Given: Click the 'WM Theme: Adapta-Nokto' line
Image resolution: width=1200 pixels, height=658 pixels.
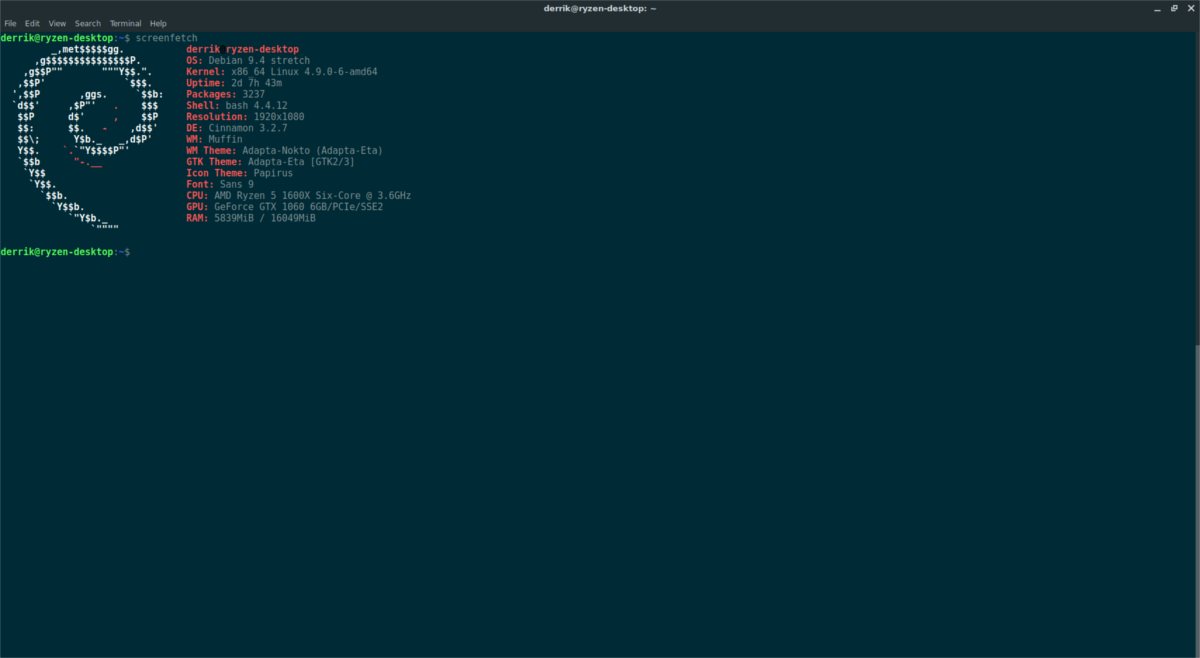Looking at the screenshot, I should (x=285, y=150).
